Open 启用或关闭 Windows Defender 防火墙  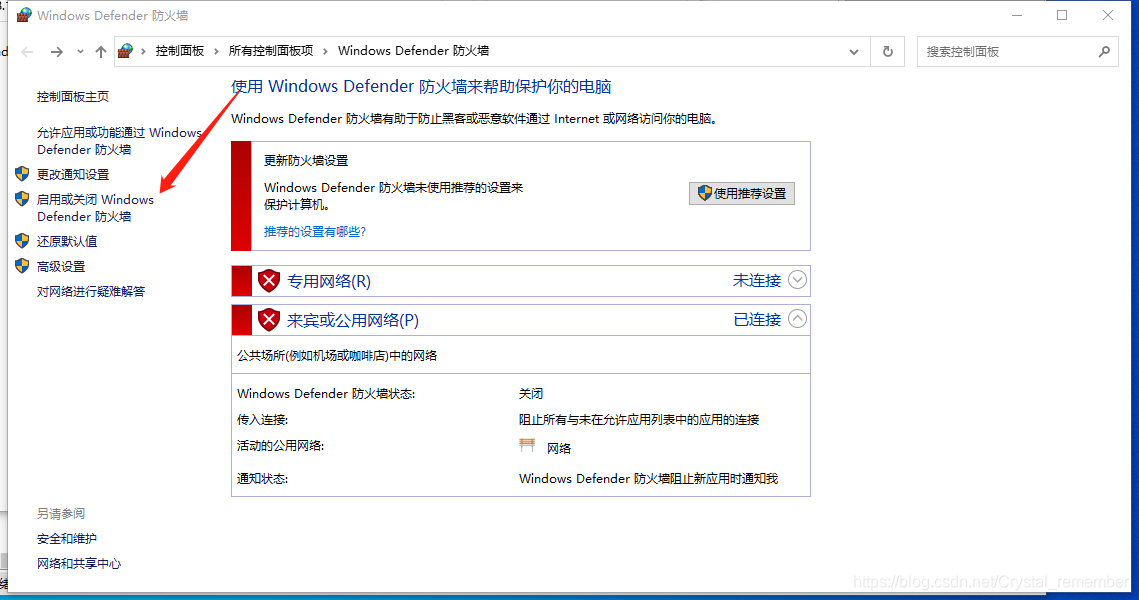click(x=95, y=208)
